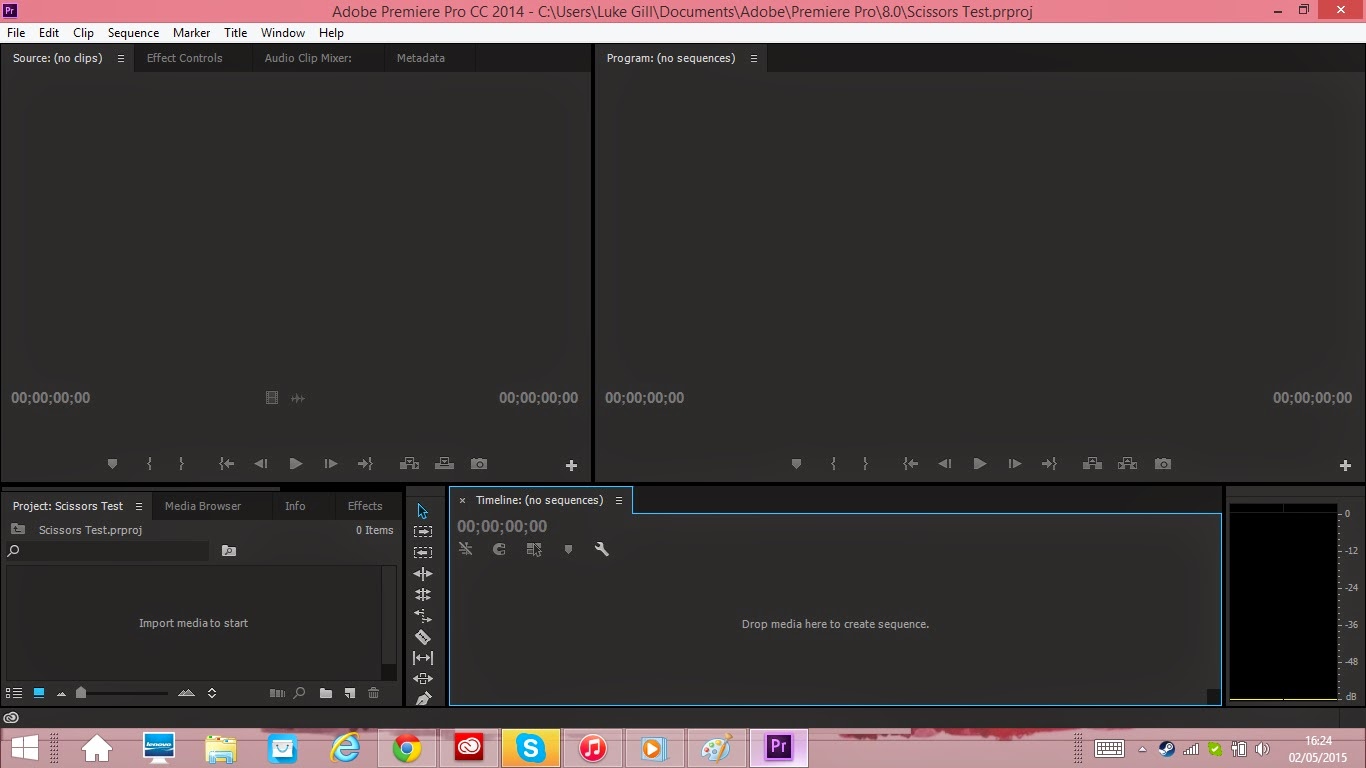This screenshot has width=1366, height=768.
Task: Switch Project panel to List View
Action: (x=14, y=693)
